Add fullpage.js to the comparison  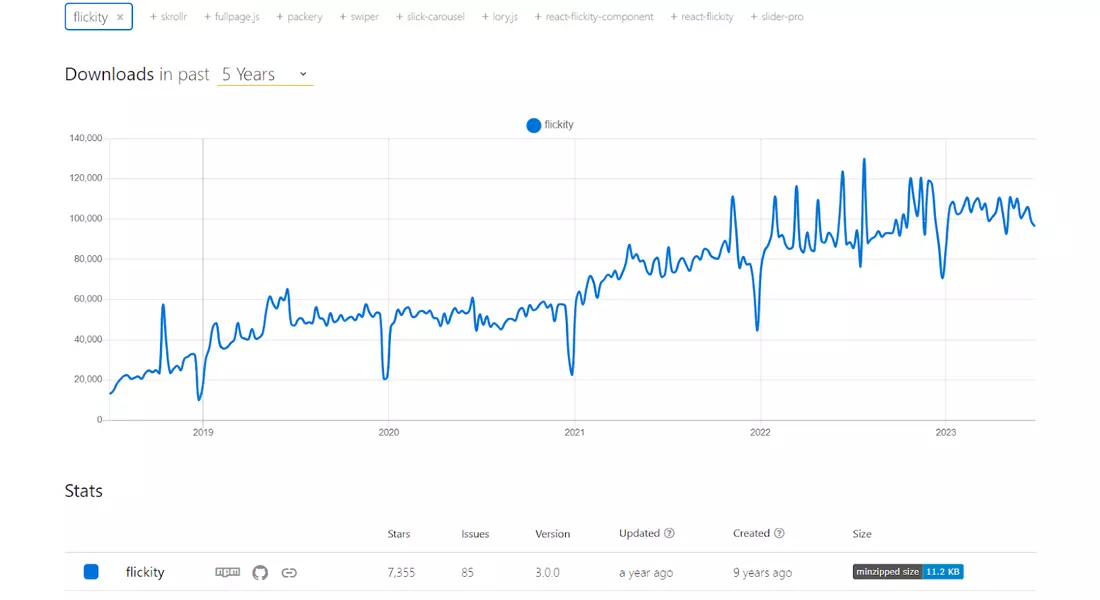(232, 17)
